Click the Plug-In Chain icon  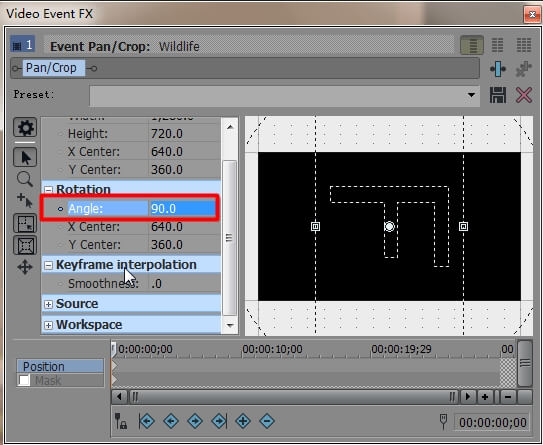[x=498, y=69]
